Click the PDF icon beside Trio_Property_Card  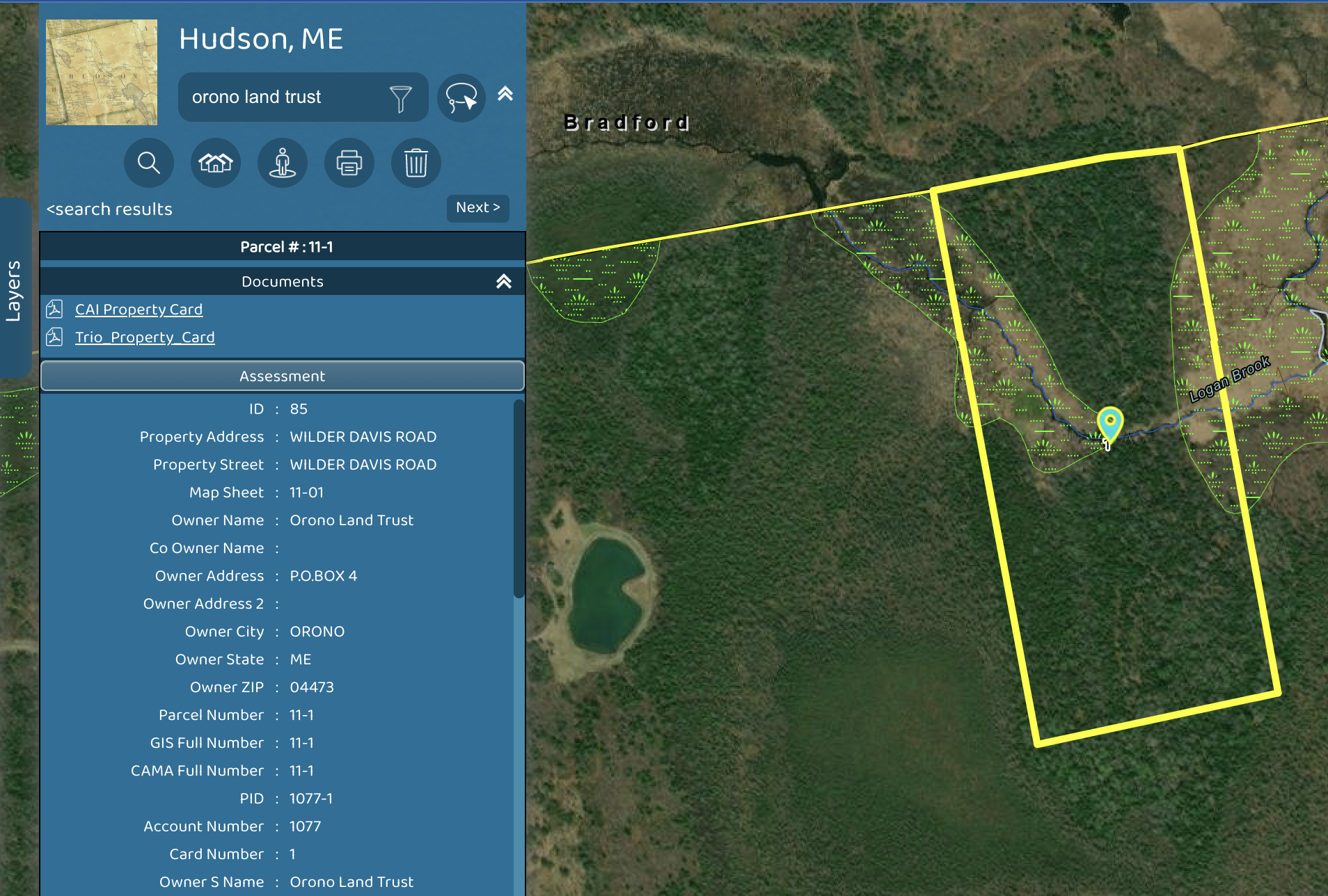click(x=54, y=337)
